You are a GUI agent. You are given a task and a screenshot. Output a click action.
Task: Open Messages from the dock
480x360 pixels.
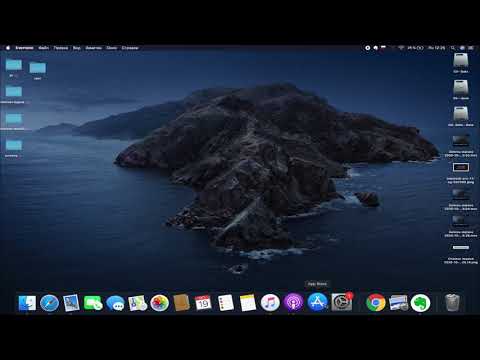(115, 303)
